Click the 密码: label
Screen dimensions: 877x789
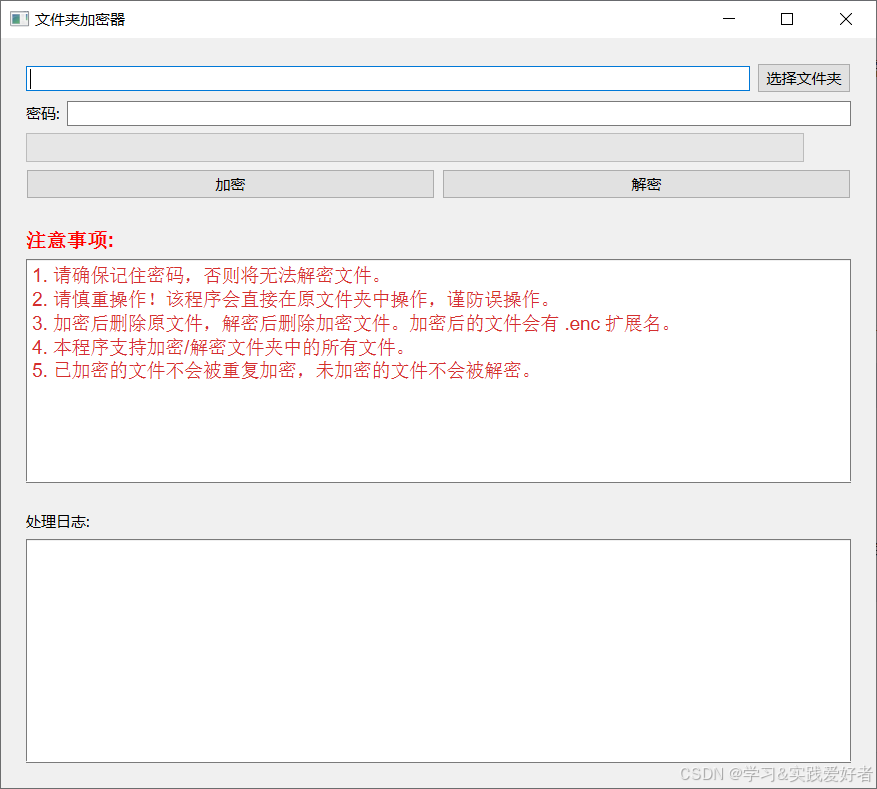(x=43, y=114)
